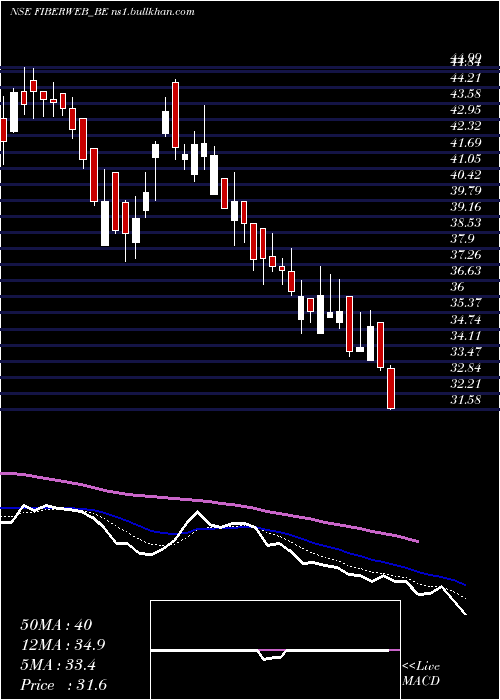Click the 39.79 price axis label

(x=465, y=191)
